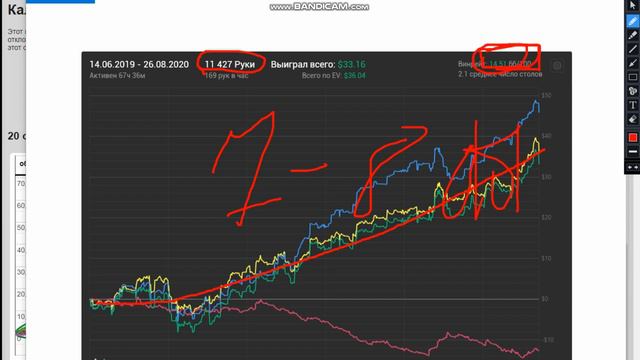Select the blue pencil drawing tool
This screenshot has height=360, width=640.
[x=633, y=21]
